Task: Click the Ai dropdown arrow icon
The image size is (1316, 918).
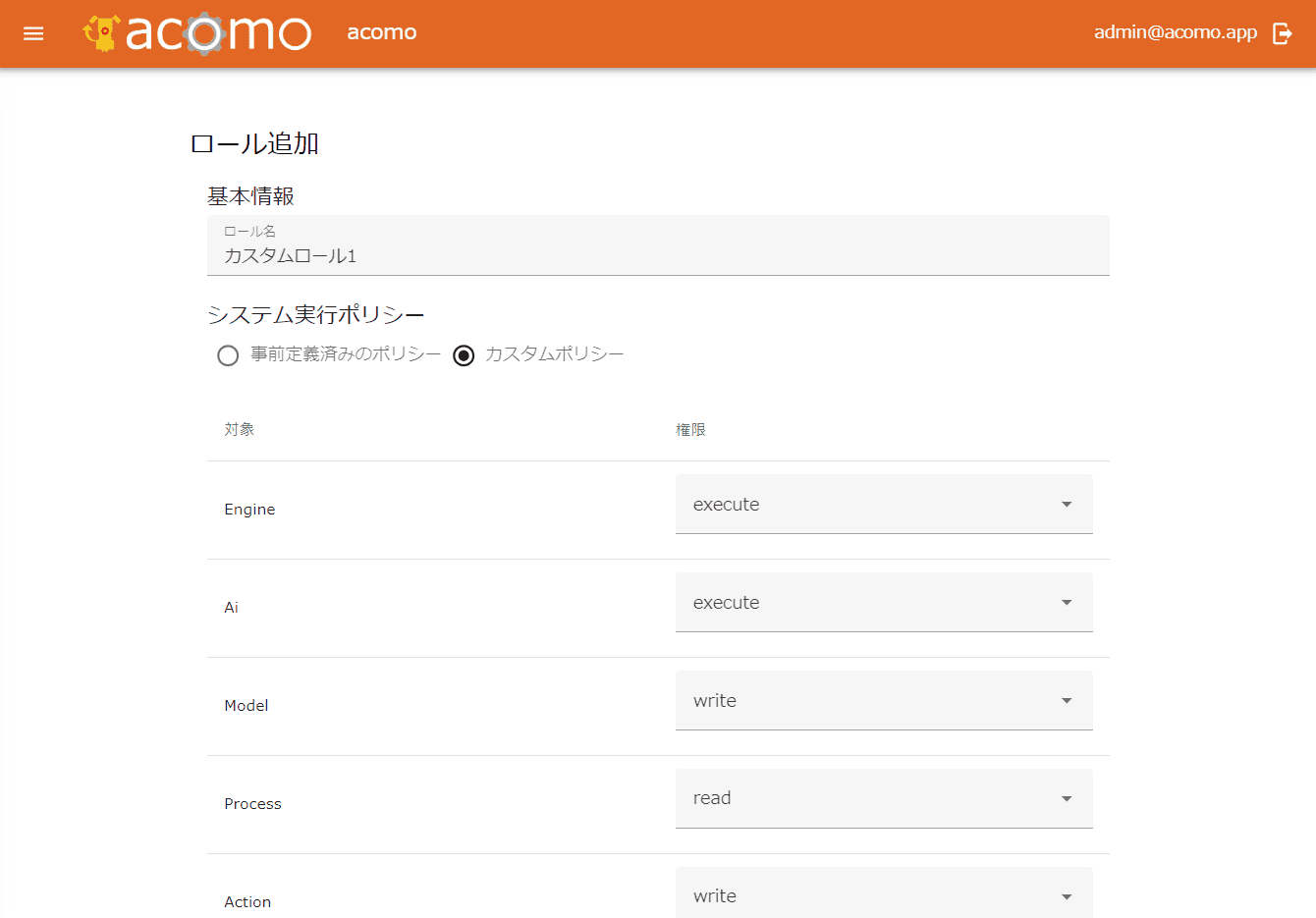Action: tap(1067, 603)
